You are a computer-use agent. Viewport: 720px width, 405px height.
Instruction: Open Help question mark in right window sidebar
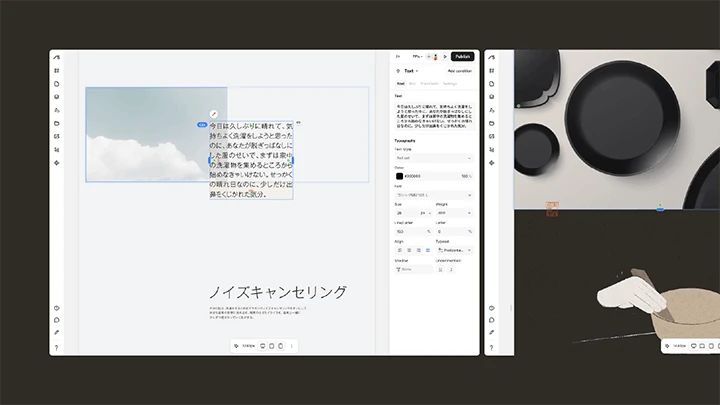click(492, 348)
